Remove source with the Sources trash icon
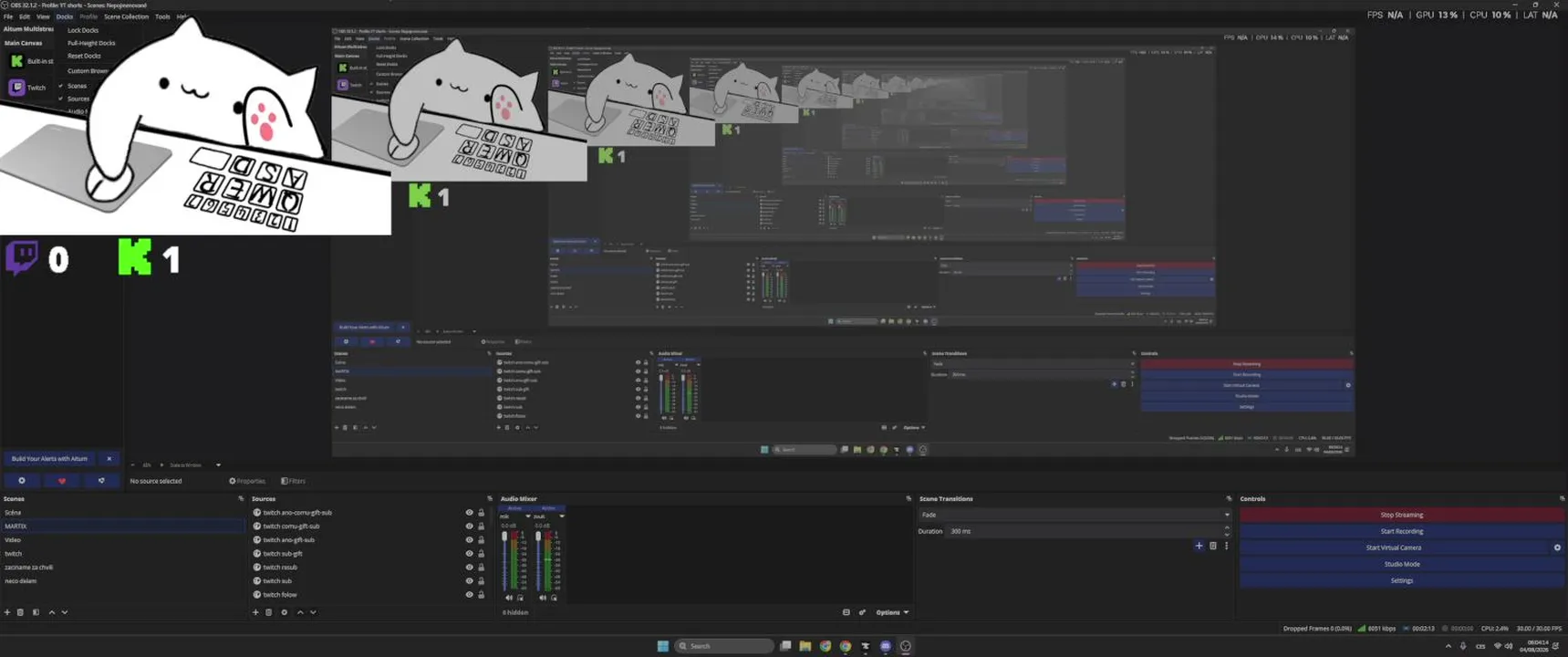Image resolution: width=1568 pixels, height=657 pixels. pos(269,612)
